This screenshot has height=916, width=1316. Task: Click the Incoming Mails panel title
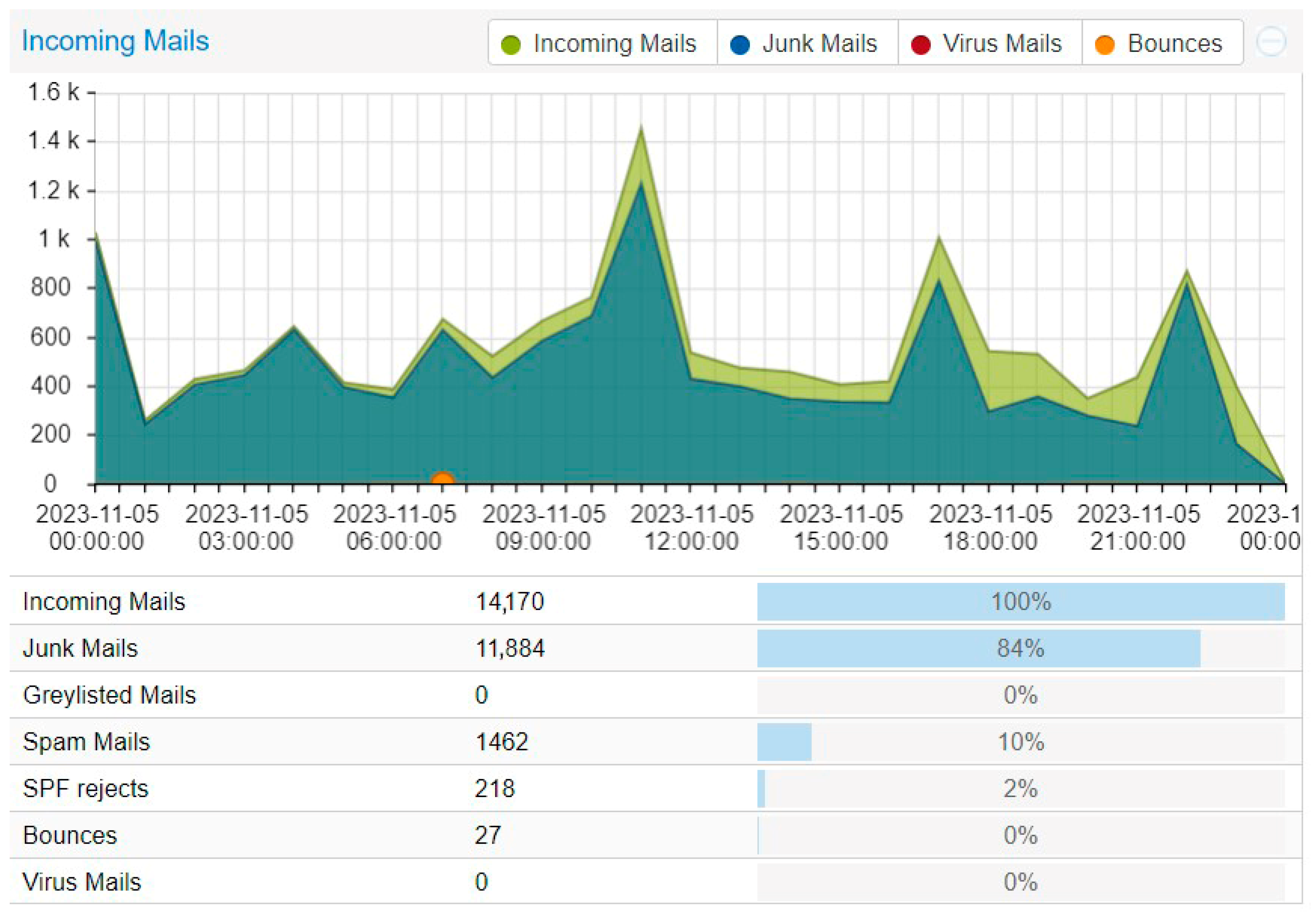pos(115,41)
